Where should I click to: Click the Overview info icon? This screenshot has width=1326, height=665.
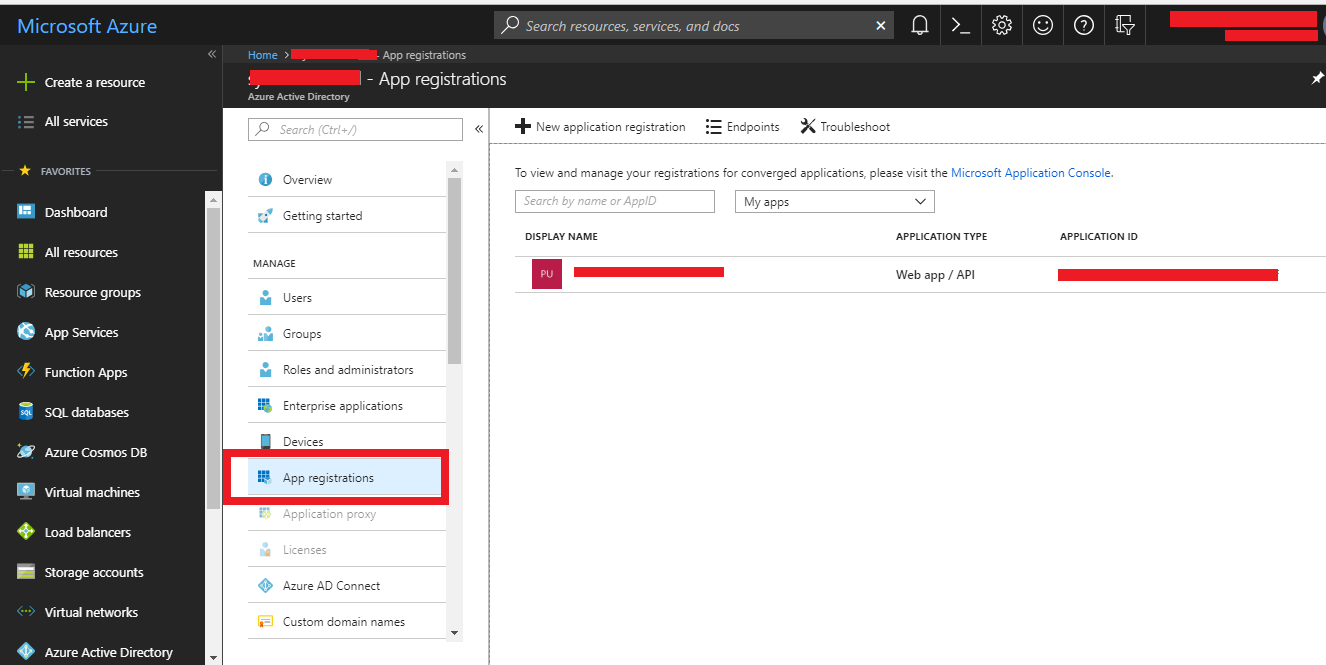click(x=265, y=180)
